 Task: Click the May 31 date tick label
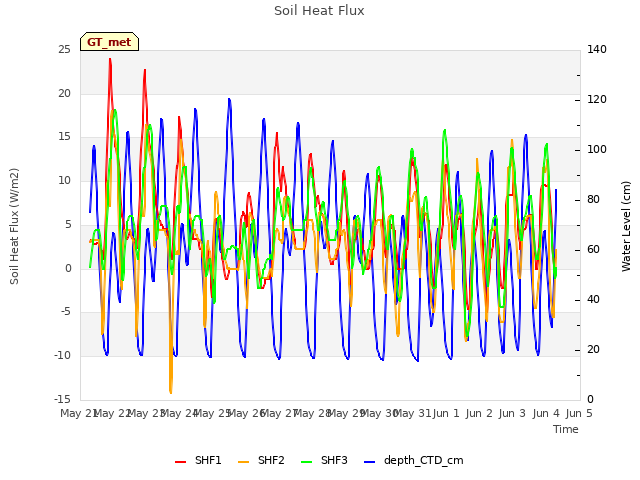(x=412, y=413)
